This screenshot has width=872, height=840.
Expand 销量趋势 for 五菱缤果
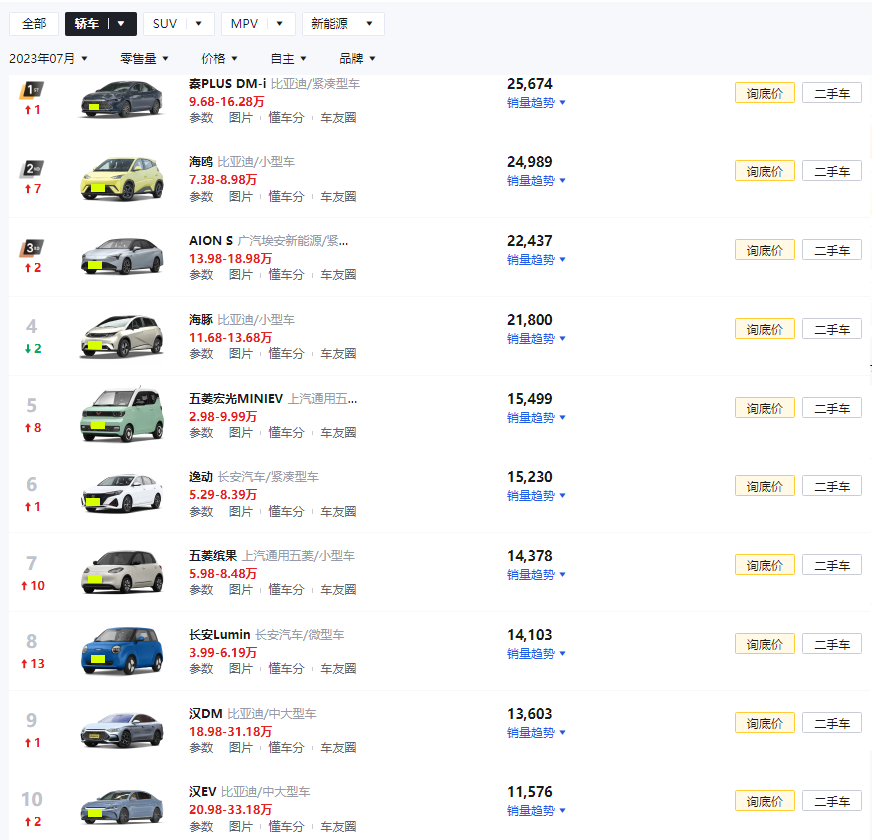536,575
